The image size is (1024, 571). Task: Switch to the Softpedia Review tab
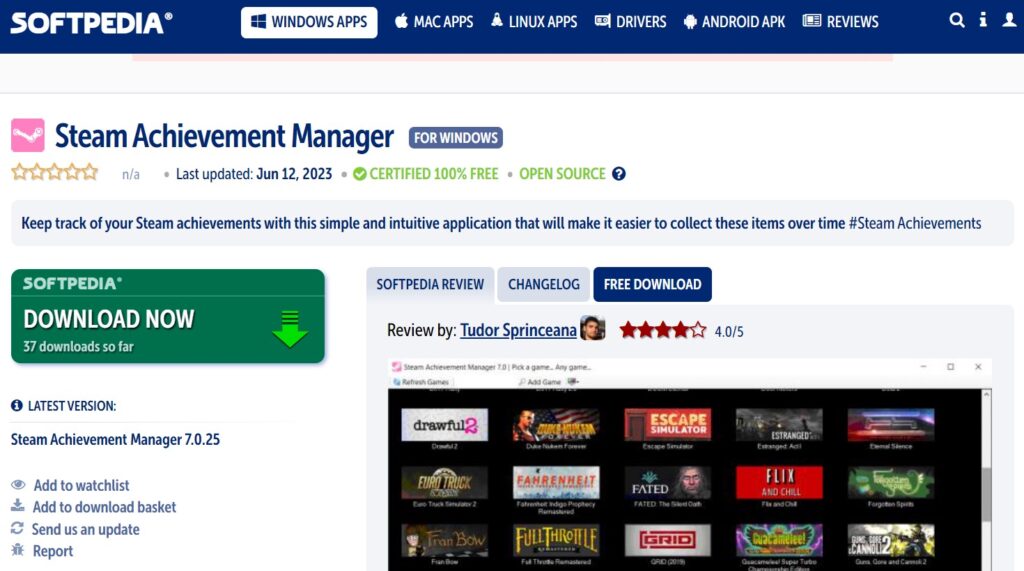(430, 284)
